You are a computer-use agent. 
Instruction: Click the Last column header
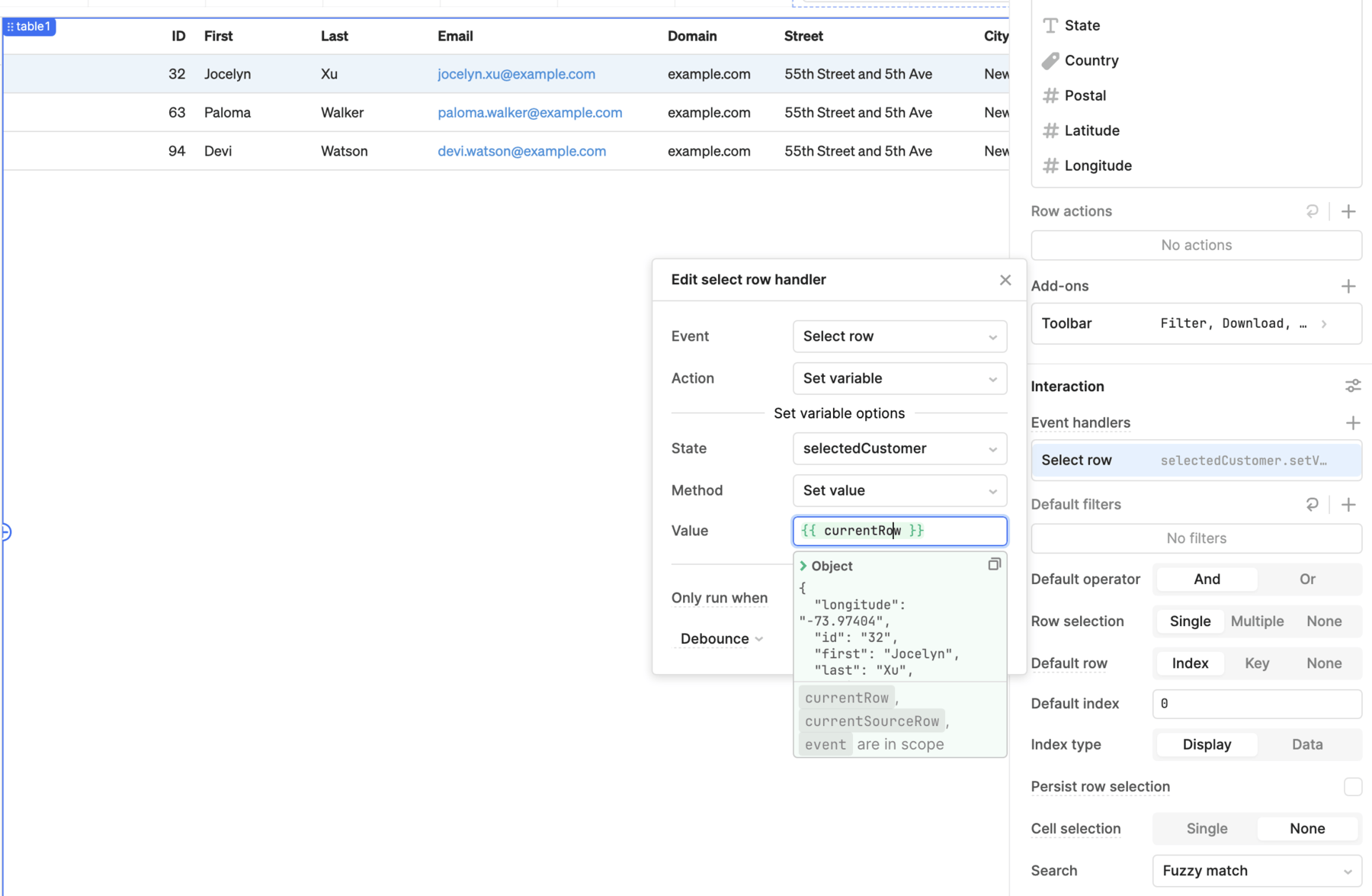tap(334, 36)
